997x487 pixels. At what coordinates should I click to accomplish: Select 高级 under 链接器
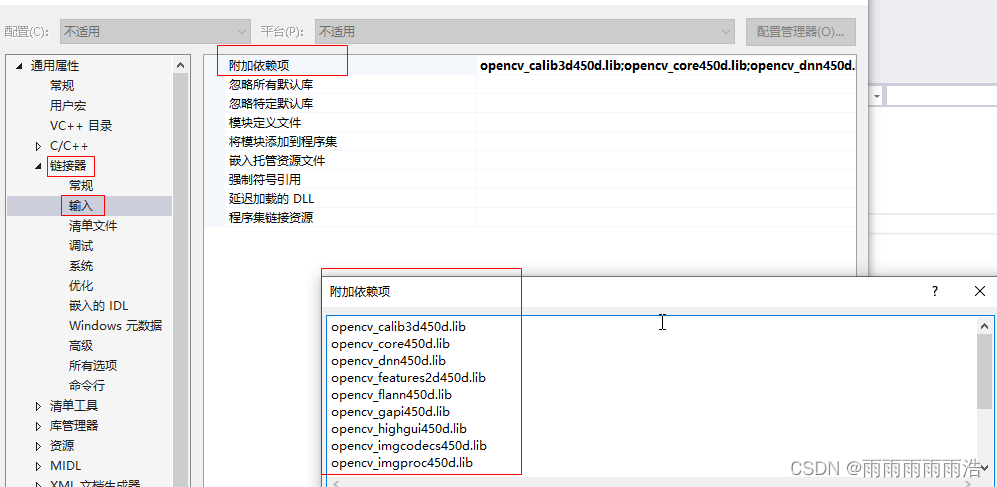[x=81, y=346]
